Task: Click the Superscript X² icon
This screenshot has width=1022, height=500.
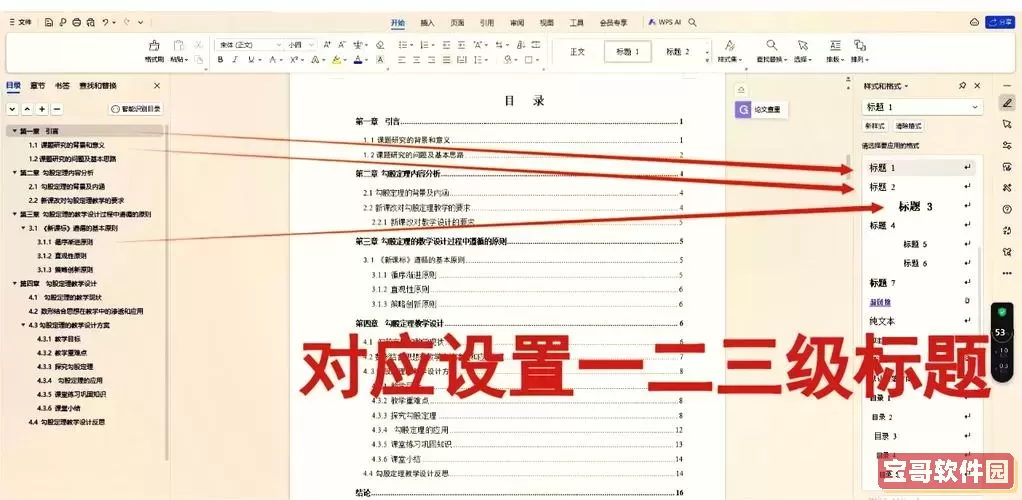Action: [x=294, y=59]
